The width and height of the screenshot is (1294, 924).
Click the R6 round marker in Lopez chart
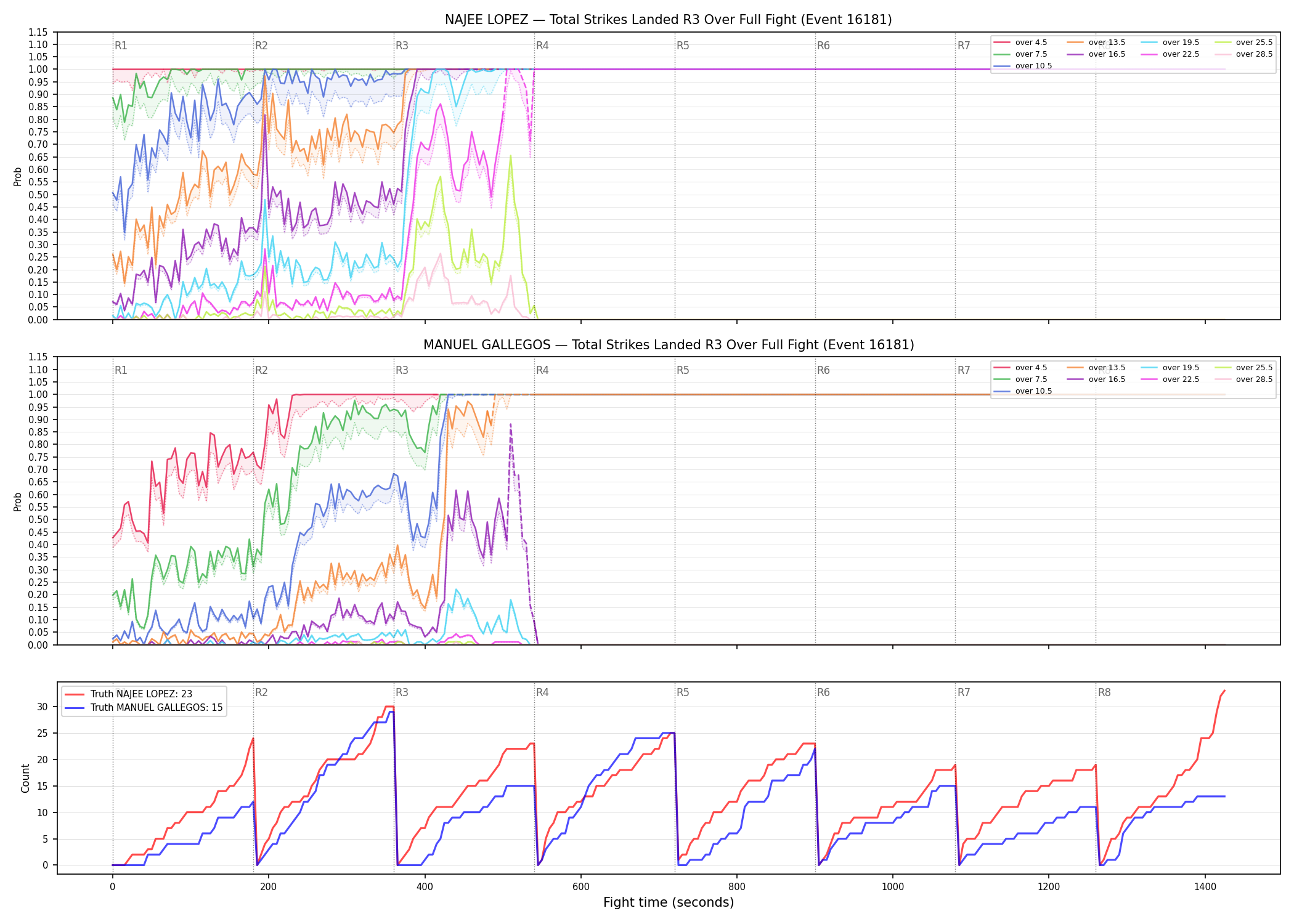point(823,46)
